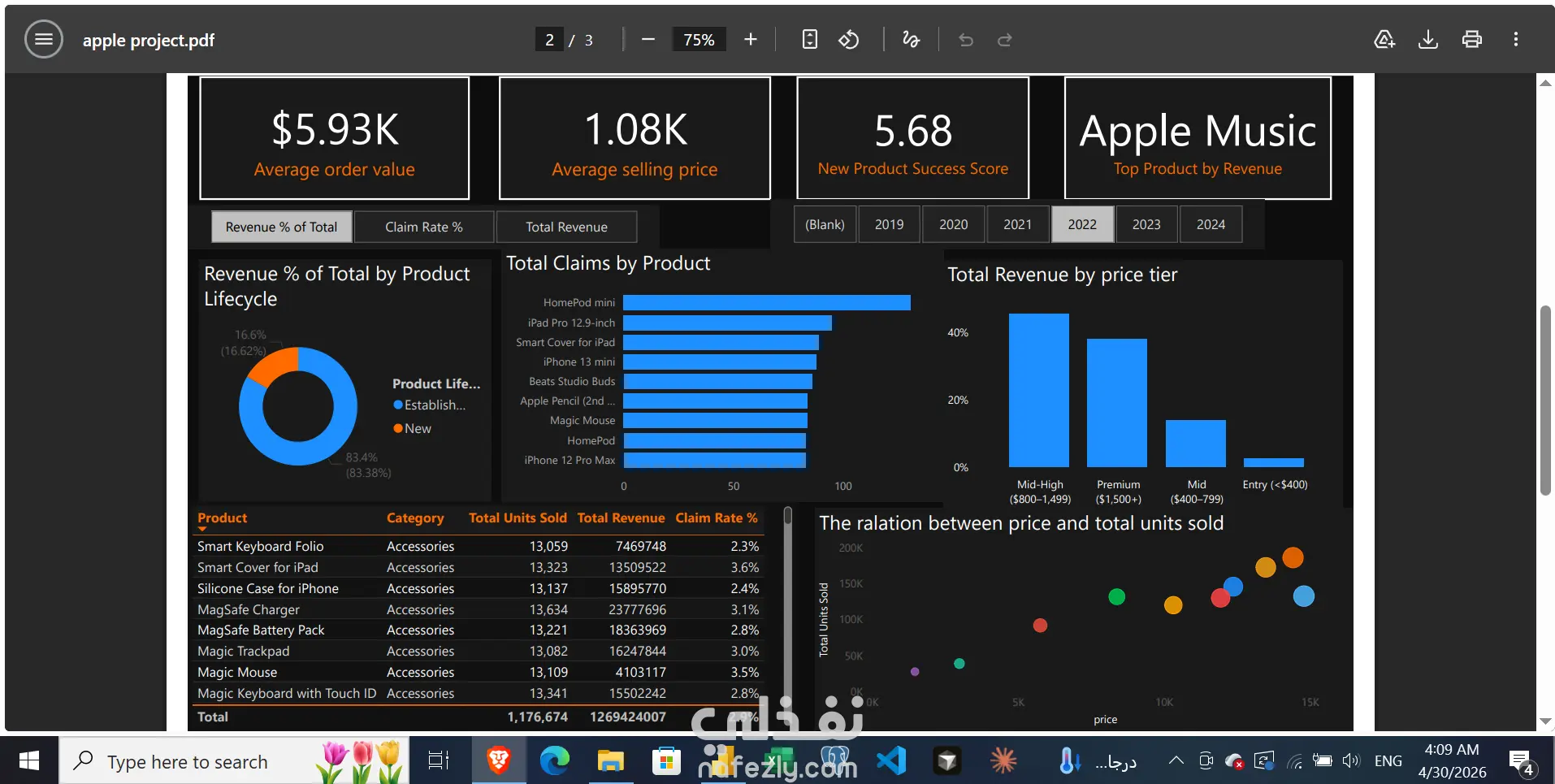1555x784 pixels.
Task: Select the draw annotation tool
Action: point(912,40)
